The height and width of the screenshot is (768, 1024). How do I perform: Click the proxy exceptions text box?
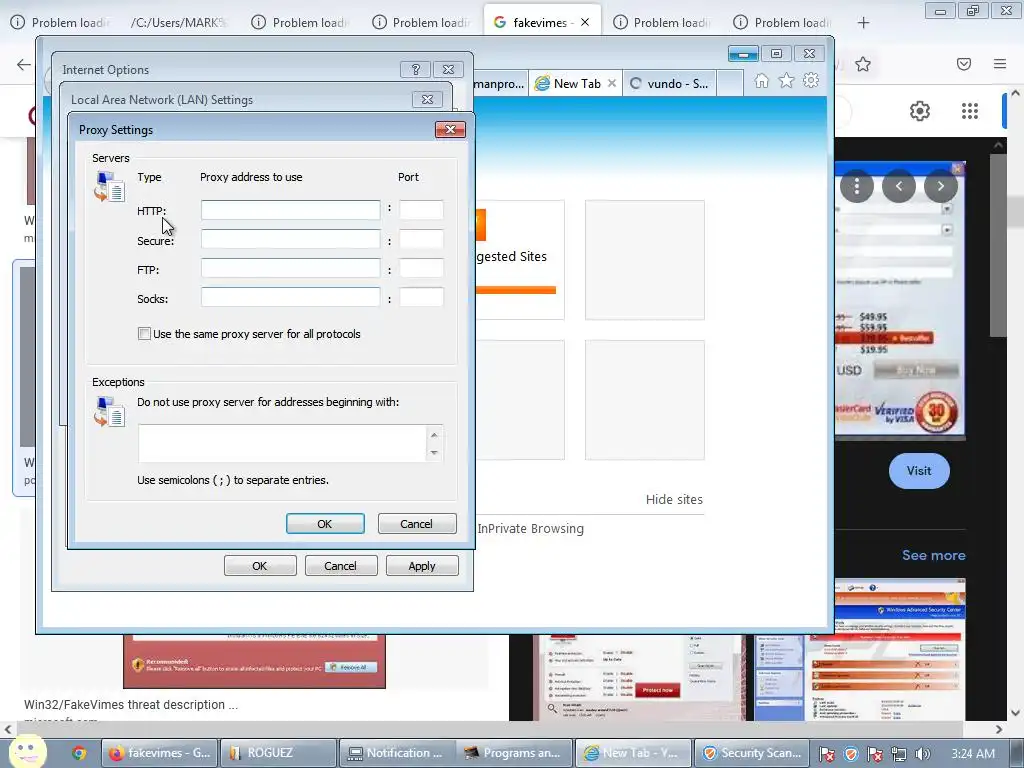click(283, 443)
